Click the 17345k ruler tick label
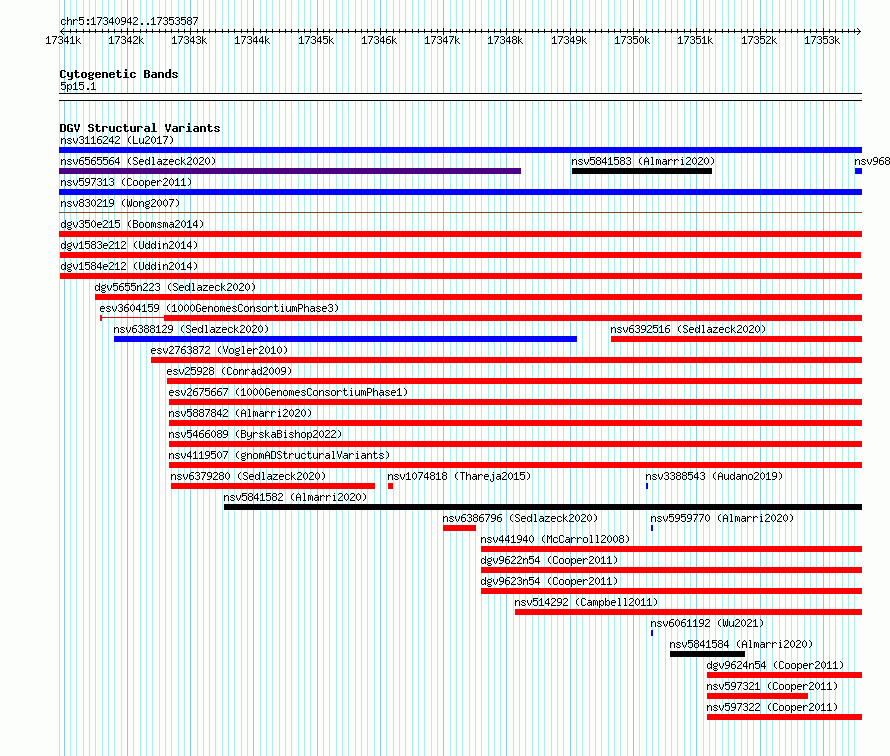Screen dimensions: 890x756 click(x=316, y=40)
